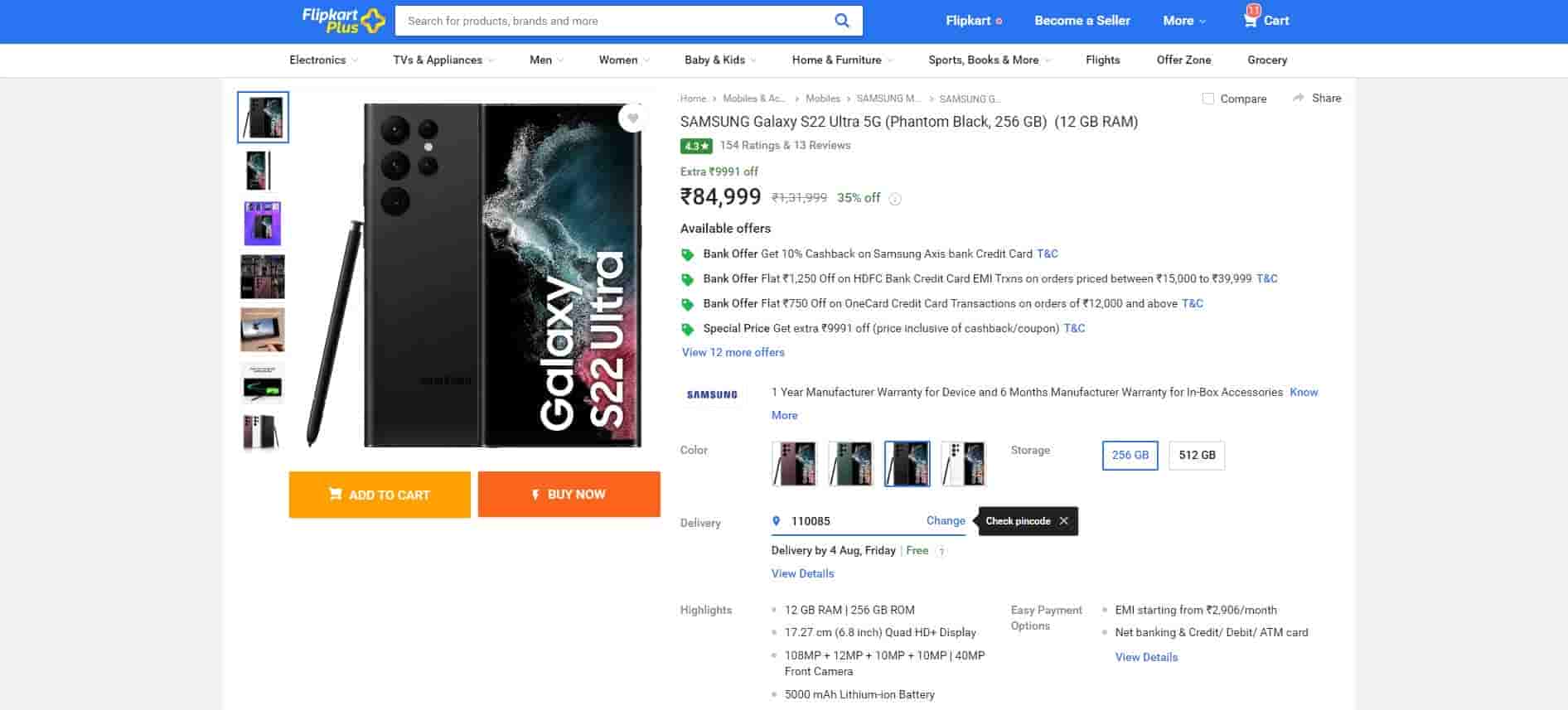Expand the More dropdown in header
This screenshot has height=710, width=1568.
click(1183, 21)
